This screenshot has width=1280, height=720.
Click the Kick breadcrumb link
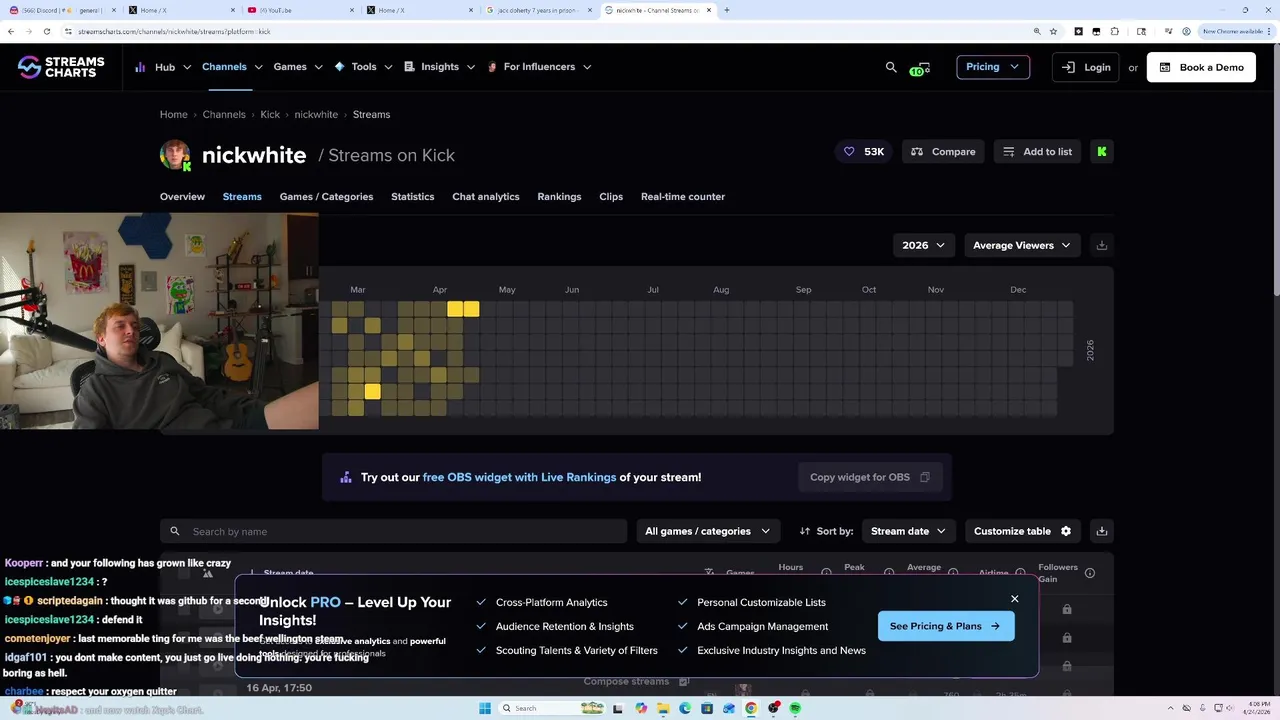[x=270, y=115]
